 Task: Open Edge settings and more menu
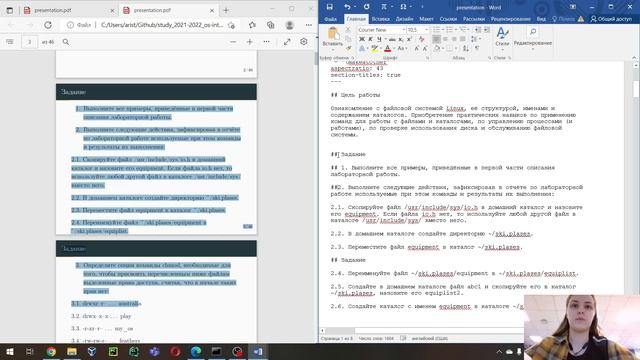click(x=309, y=25)
